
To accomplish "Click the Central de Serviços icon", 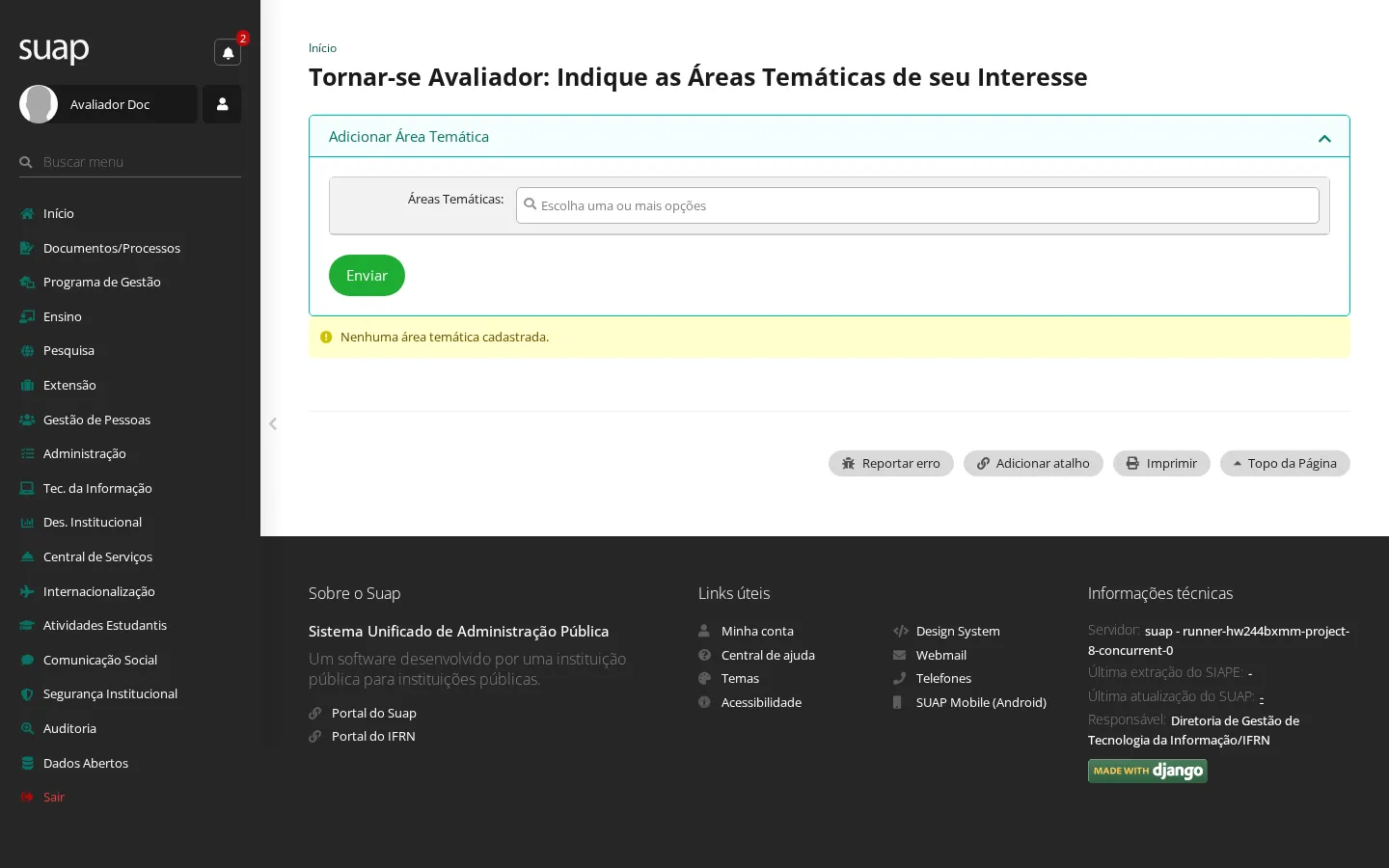I will [27, 556].
